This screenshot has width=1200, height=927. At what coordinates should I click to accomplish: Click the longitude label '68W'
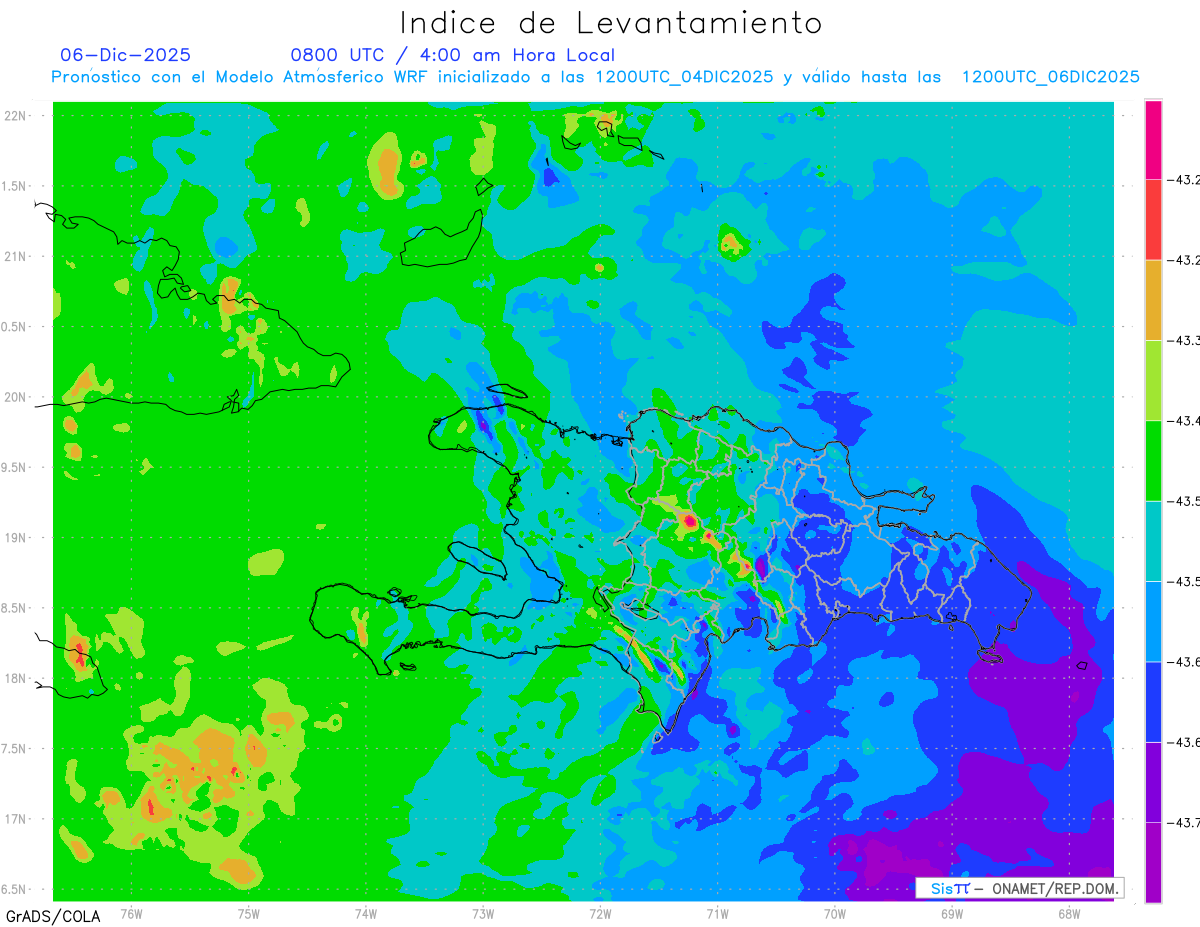[1068, 913]
